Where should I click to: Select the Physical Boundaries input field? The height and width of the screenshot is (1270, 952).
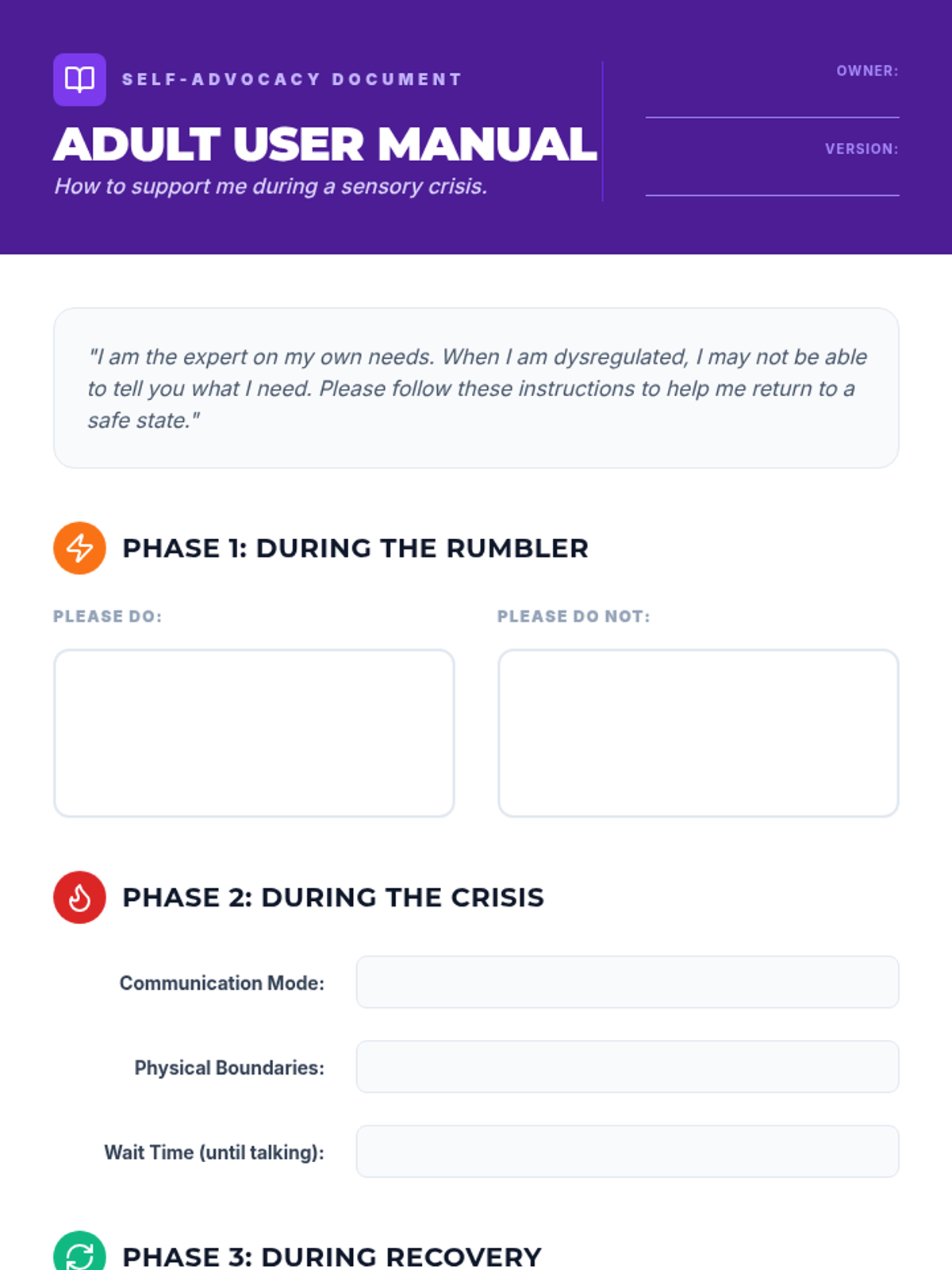click(x=627, y=1067)
